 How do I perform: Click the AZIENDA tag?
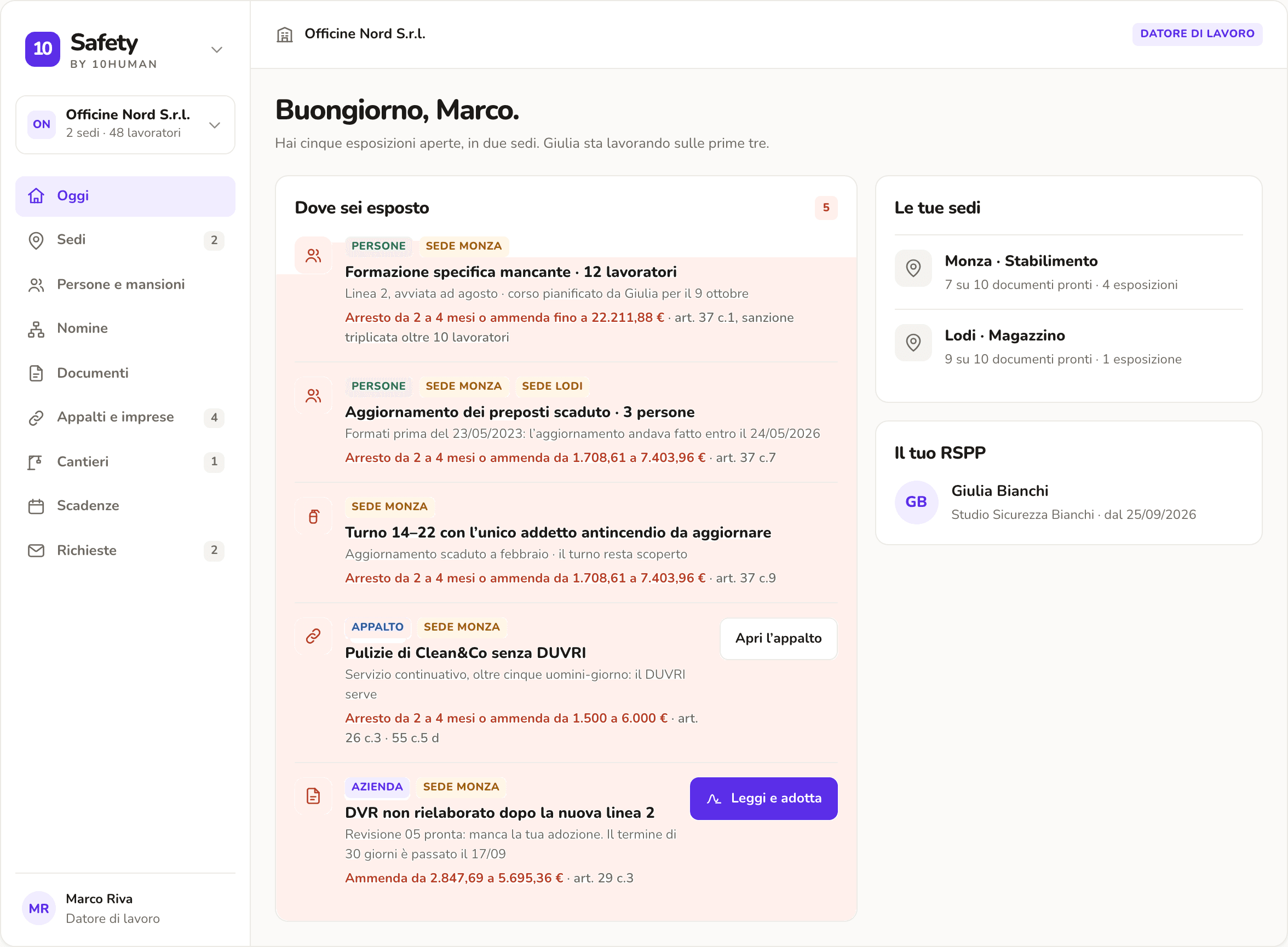click(x=377, y=787)
